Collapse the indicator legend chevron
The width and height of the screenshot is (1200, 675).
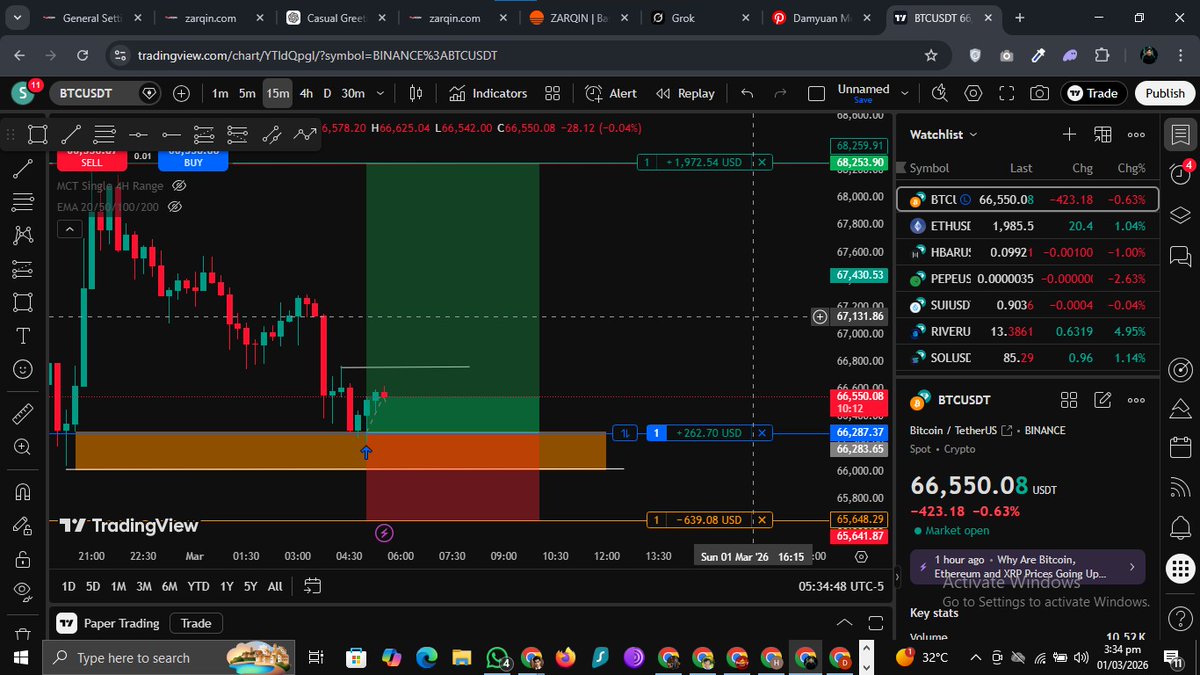point(69,229)
